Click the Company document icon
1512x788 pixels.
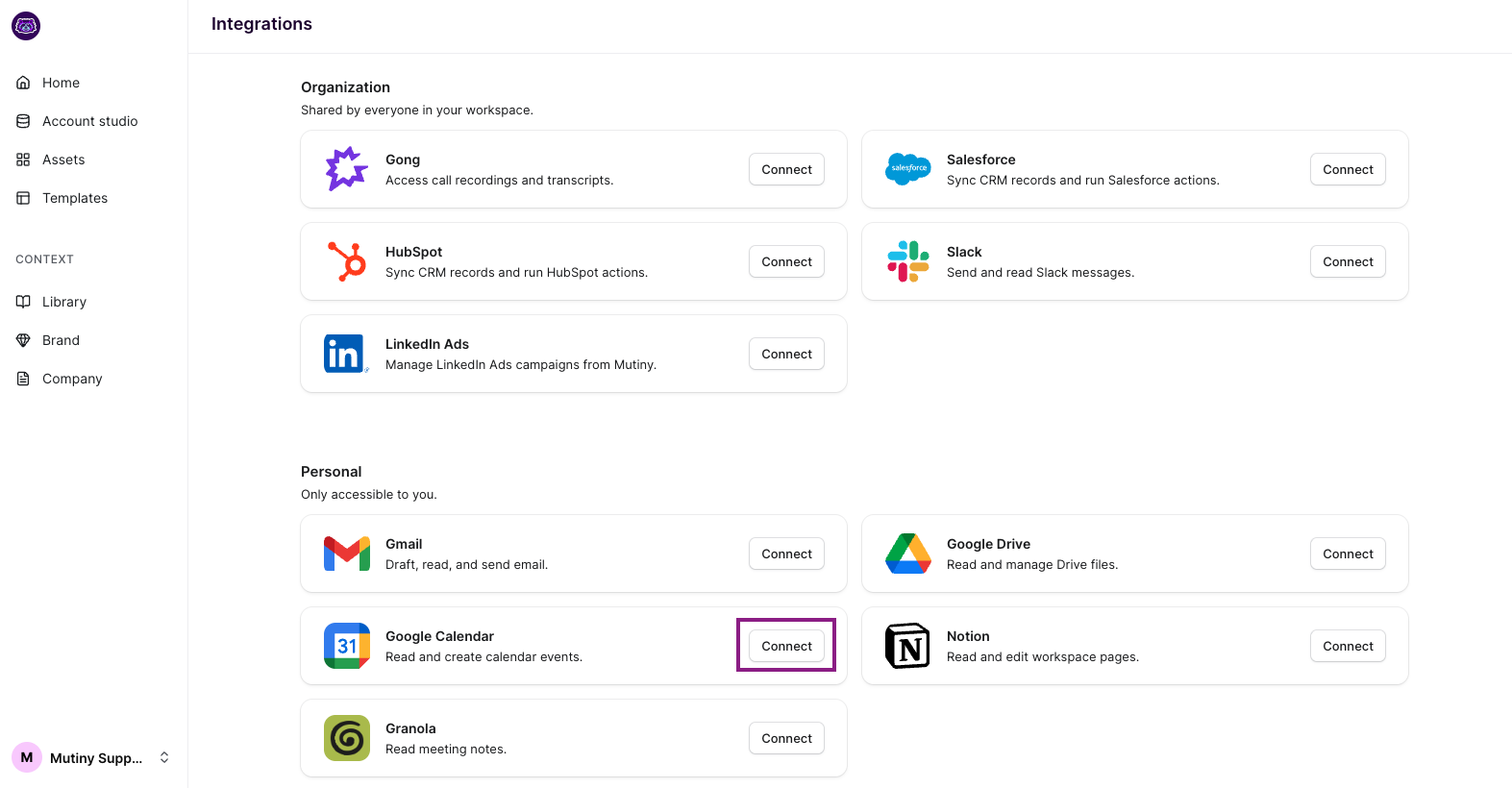coord(23,379)
